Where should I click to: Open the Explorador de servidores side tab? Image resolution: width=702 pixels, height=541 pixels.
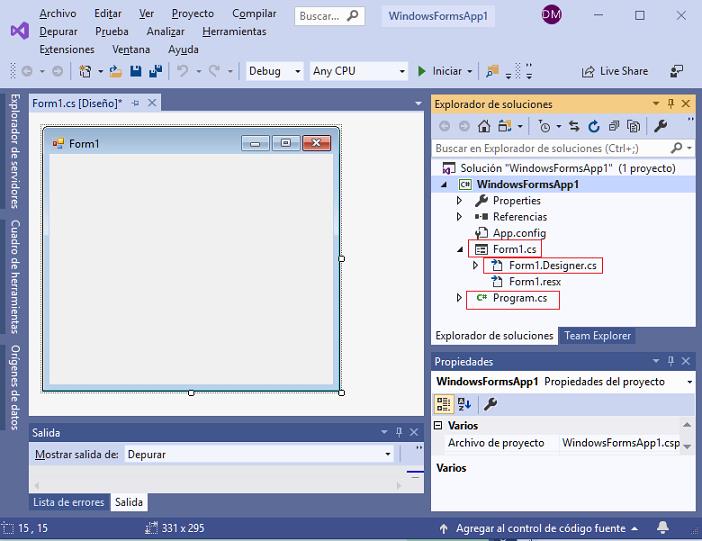pos(15,151)
